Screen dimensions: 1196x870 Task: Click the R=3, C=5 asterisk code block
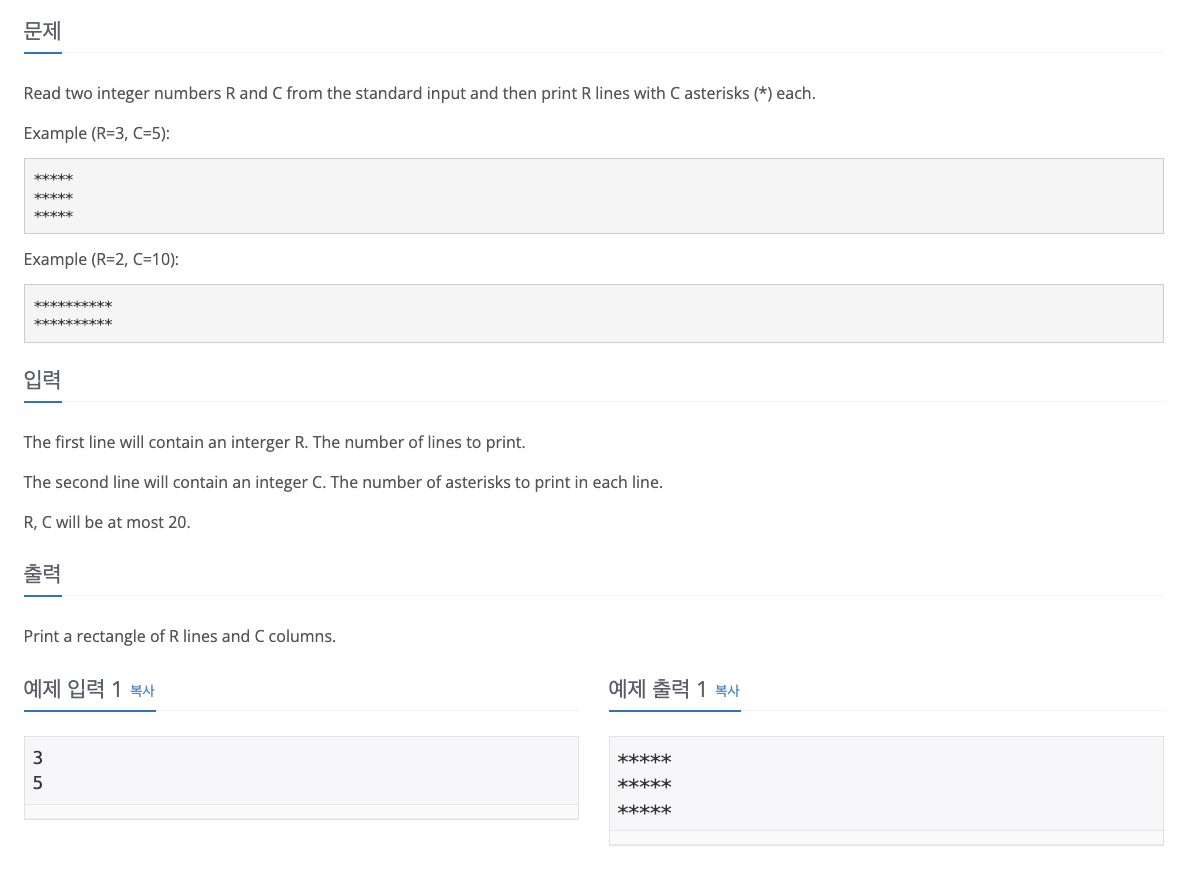(593, 196)
